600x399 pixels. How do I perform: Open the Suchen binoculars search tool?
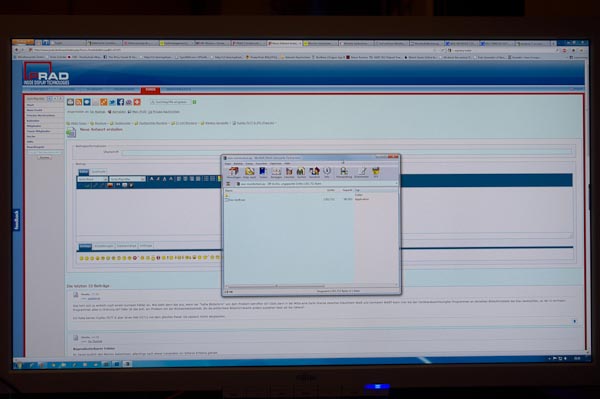click(x=301, y=172)
